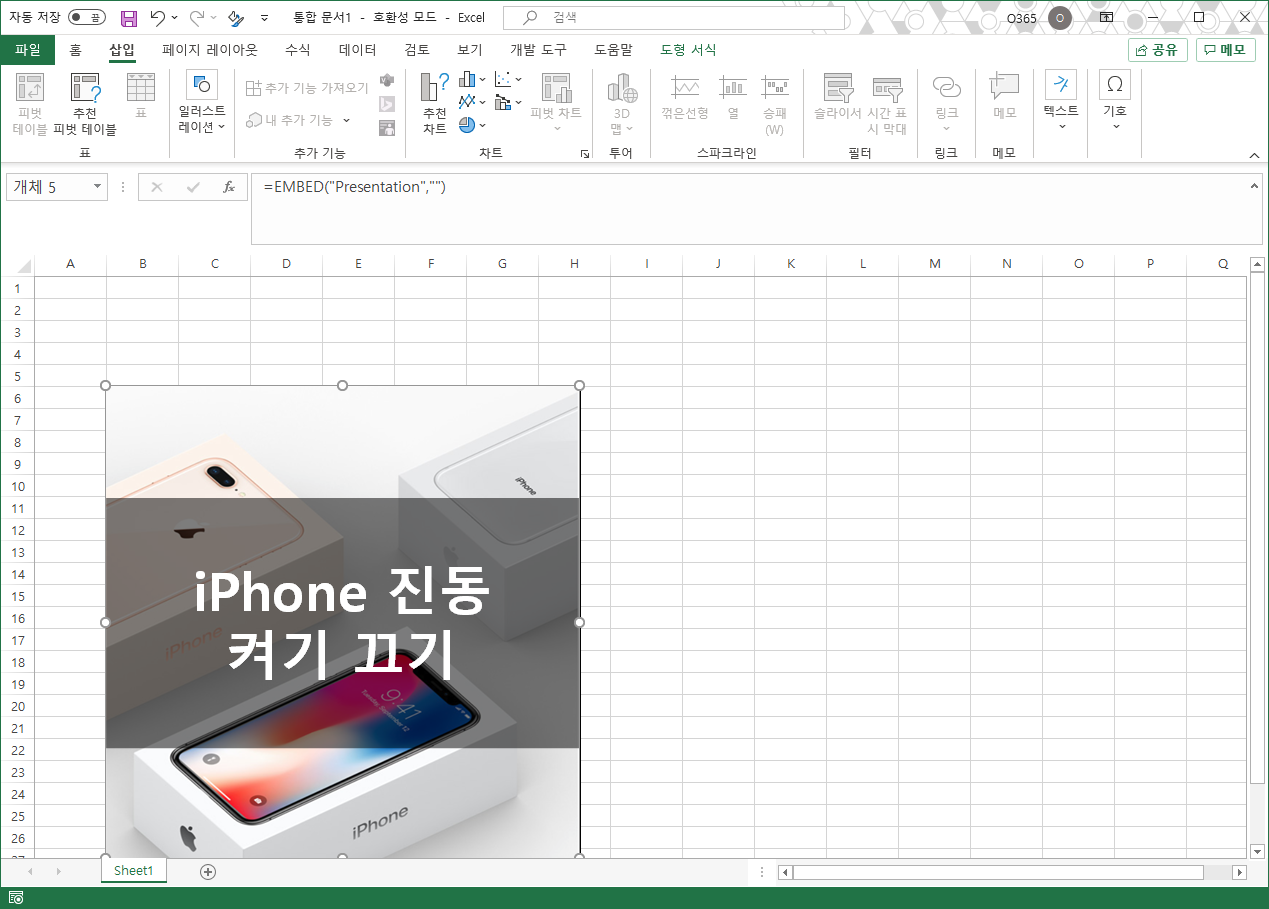Viewport: 1269px width, 909px height.
Task: Click the 검색 search box
Action: coord(674,18)
